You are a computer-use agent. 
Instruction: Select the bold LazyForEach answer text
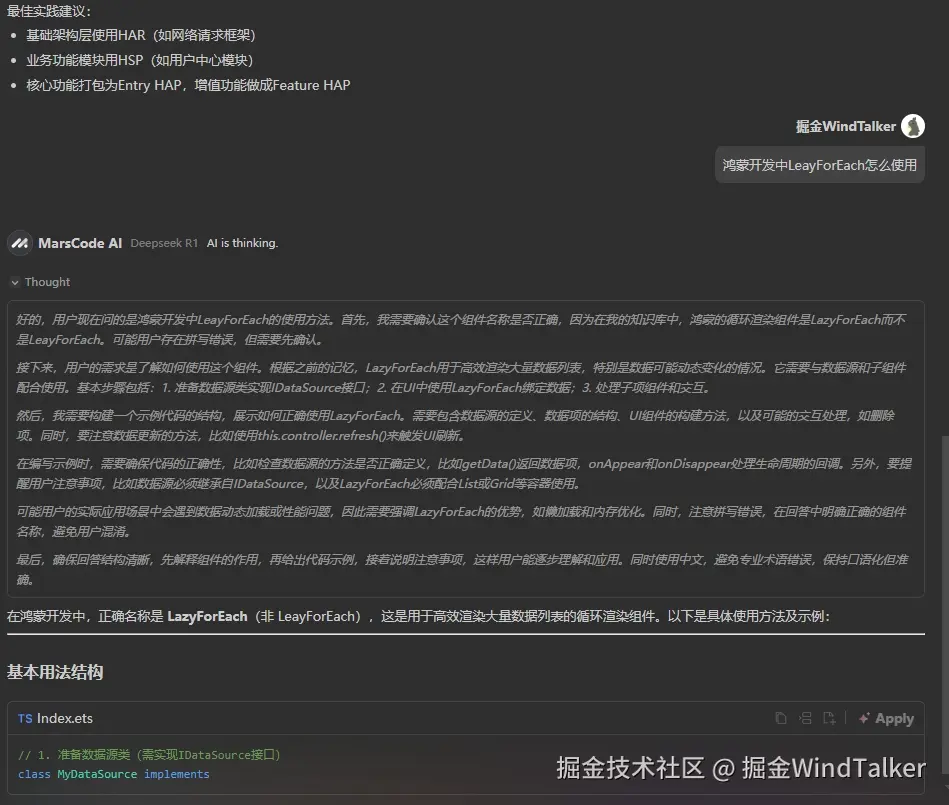point(207,616)
